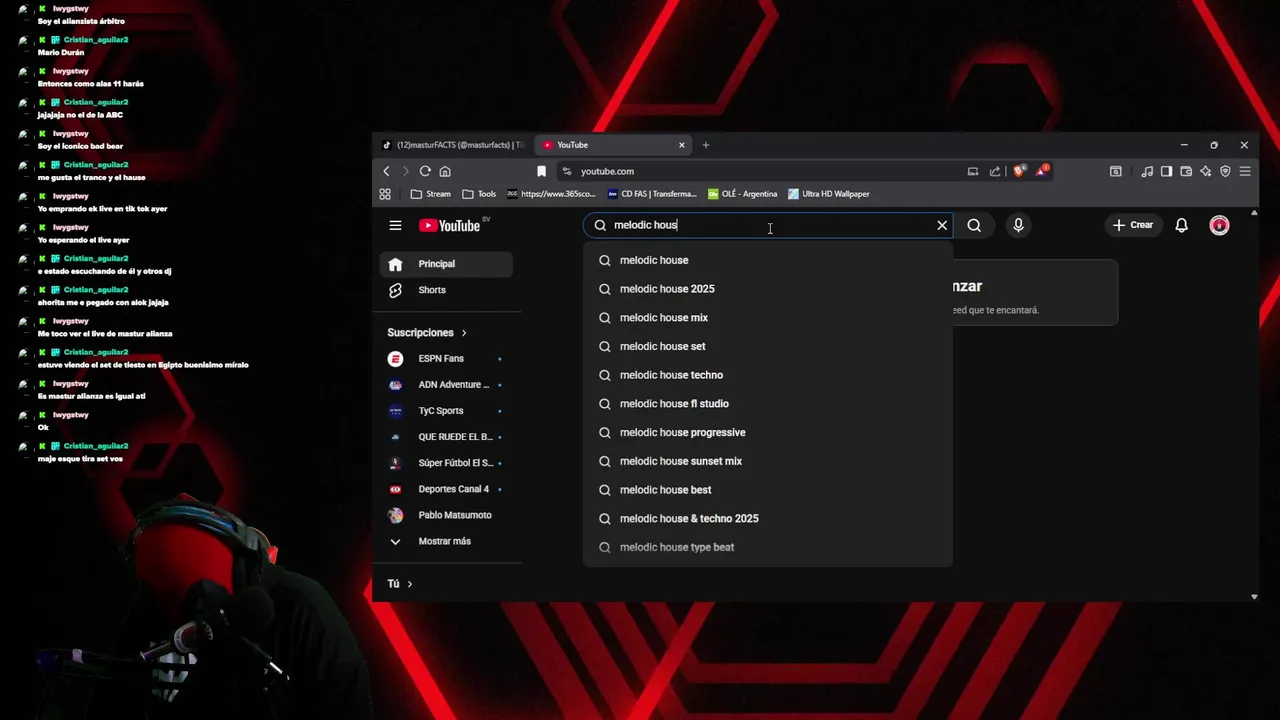Open the Deportes Canal 4 channel
The height and width of the screenshot is (720, 1280).
[446, 489]
